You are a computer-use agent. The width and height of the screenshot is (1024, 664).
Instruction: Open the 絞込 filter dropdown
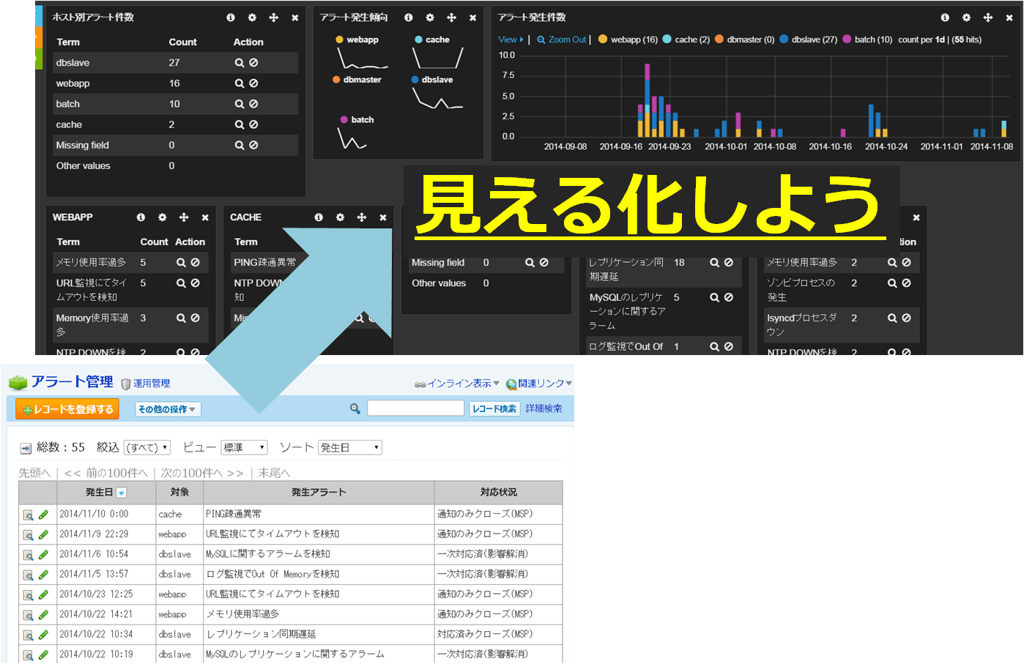[146, 446]
